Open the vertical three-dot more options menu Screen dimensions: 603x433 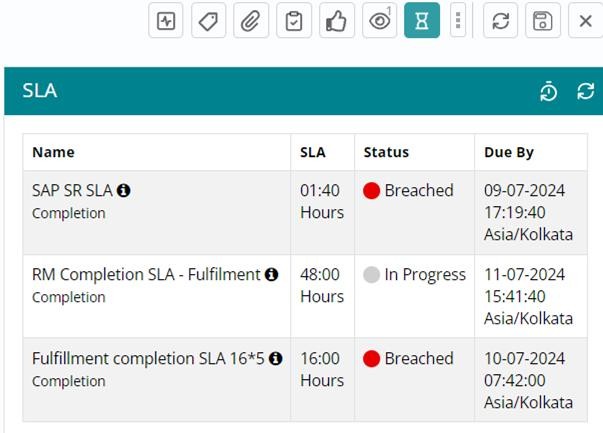tap(458, 21)
